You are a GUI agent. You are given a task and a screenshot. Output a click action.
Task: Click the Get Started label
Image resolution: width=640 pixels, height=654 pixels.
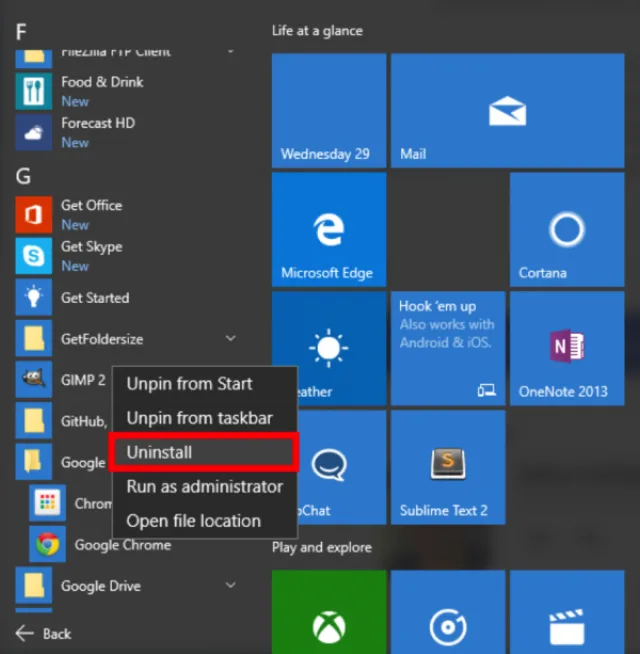[x=95, y=298]
